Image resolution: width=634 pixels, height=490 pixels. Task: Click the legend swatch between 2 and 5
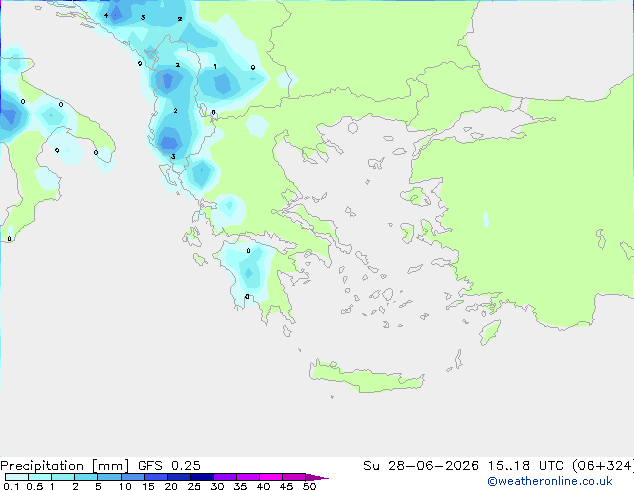[x=86, y=477]
